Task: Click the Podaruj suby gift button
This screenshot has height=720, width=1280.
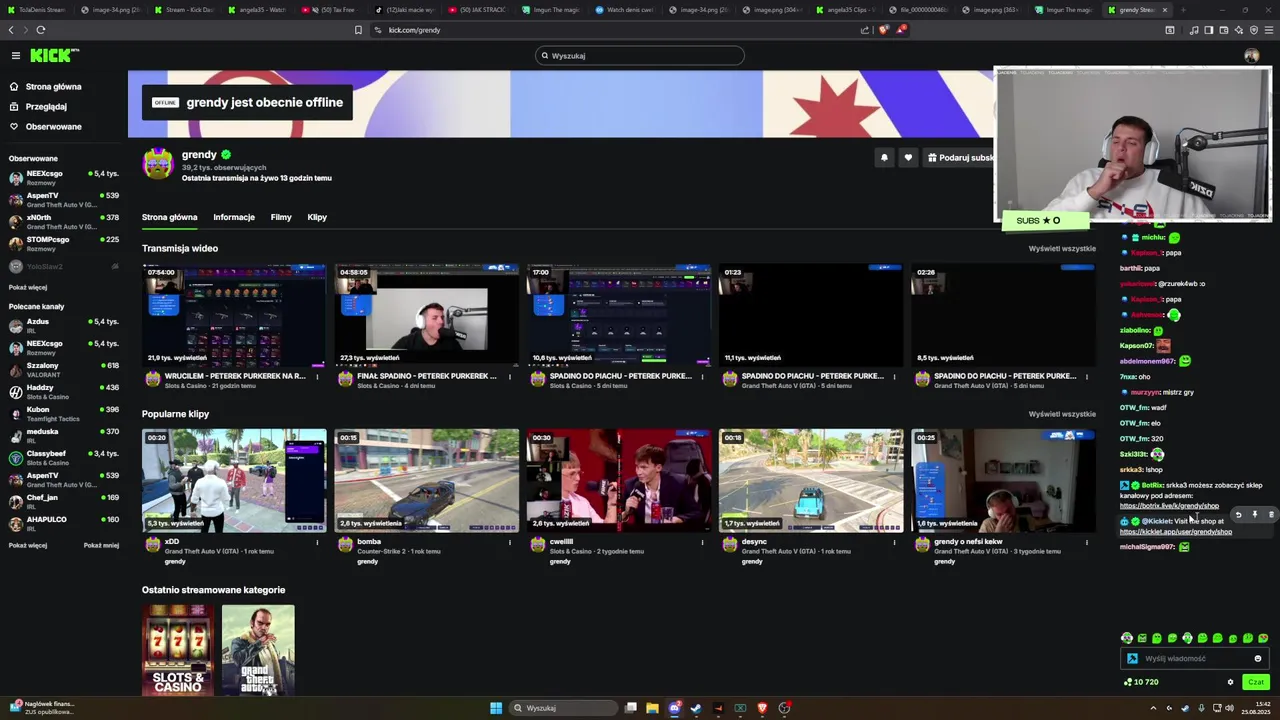Action: pos(959,157)
